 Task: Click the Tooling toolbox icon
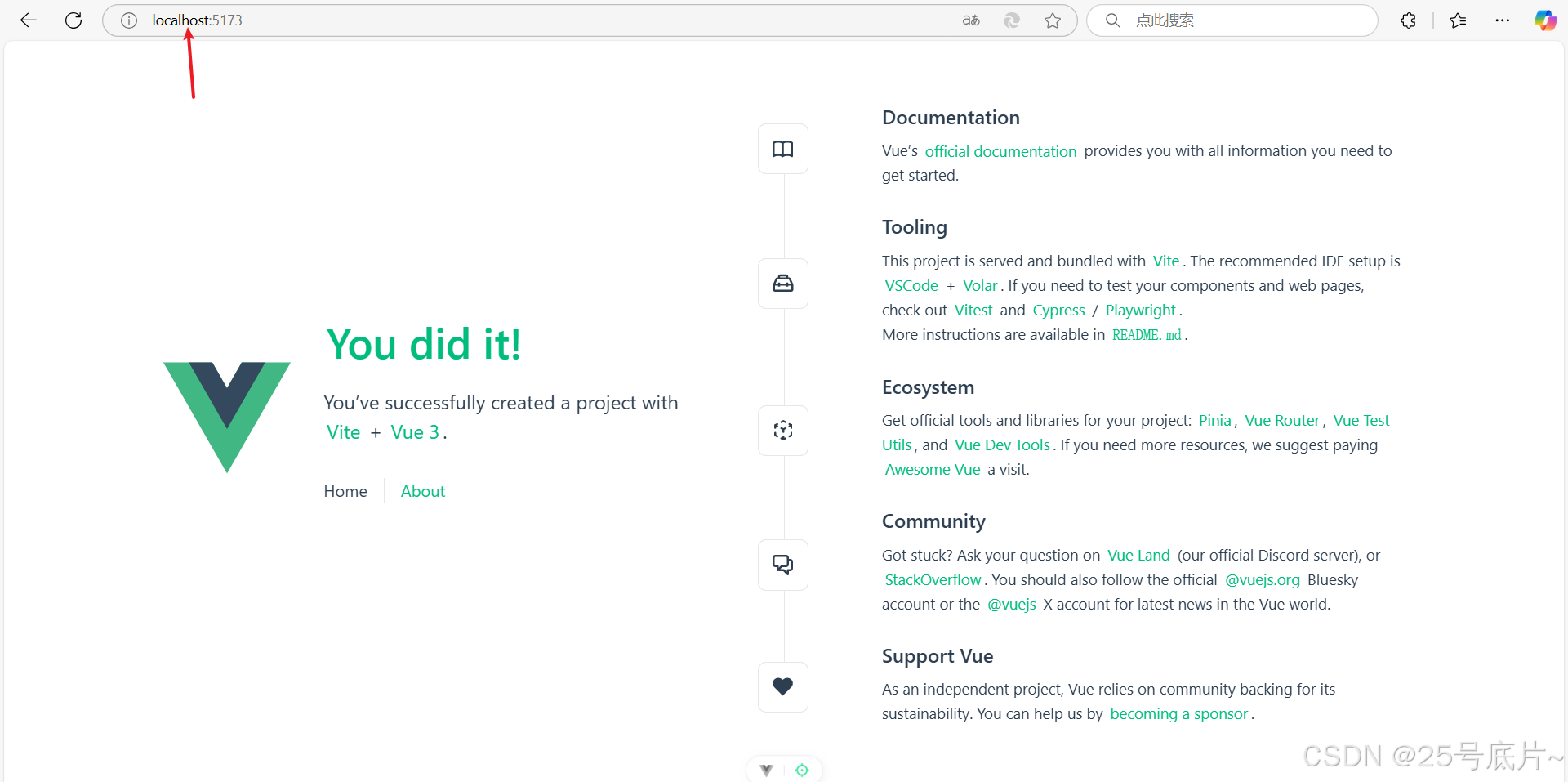[783, 284]
